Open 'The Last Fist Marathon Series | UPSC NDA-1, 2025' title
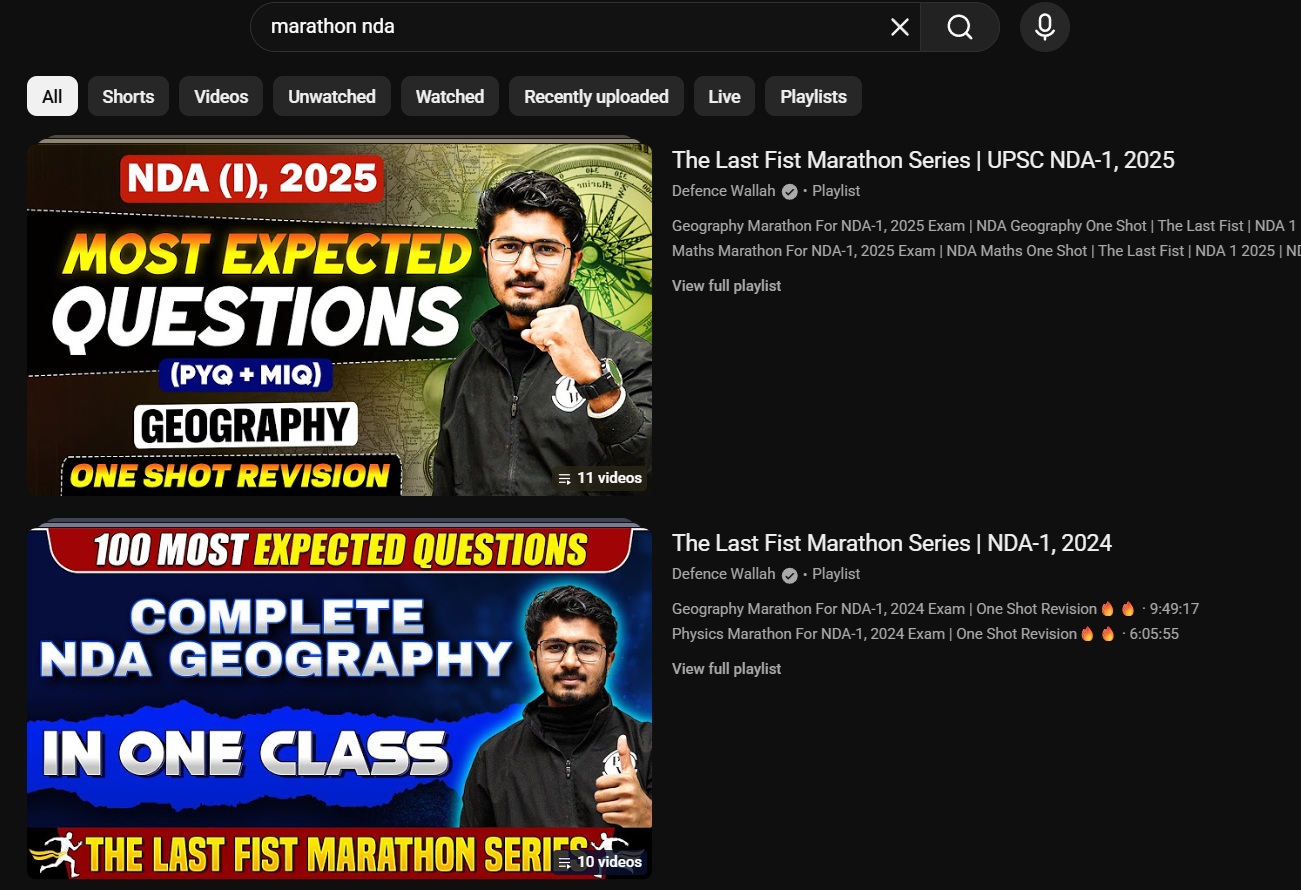Viewport: 1301px width, 890px height. pos(923,160)
